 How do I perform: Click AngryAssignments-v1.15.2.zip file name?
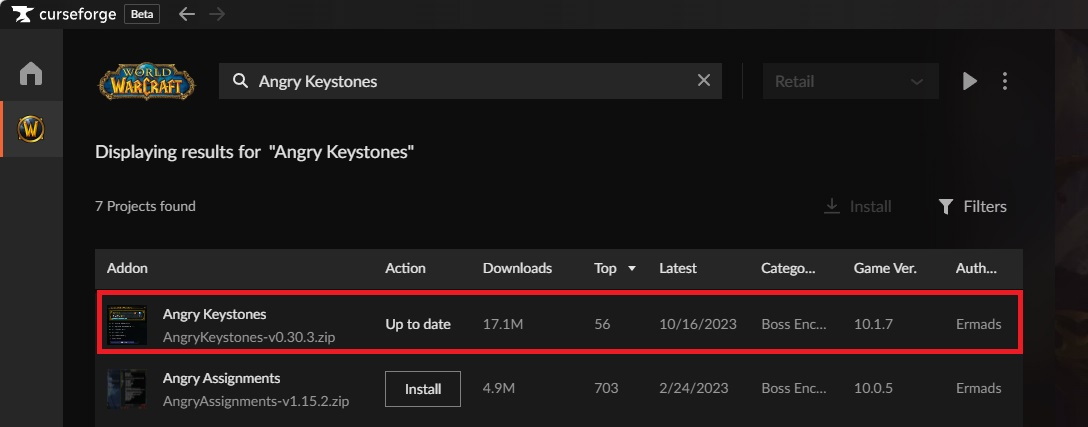[x=256, y=401]
